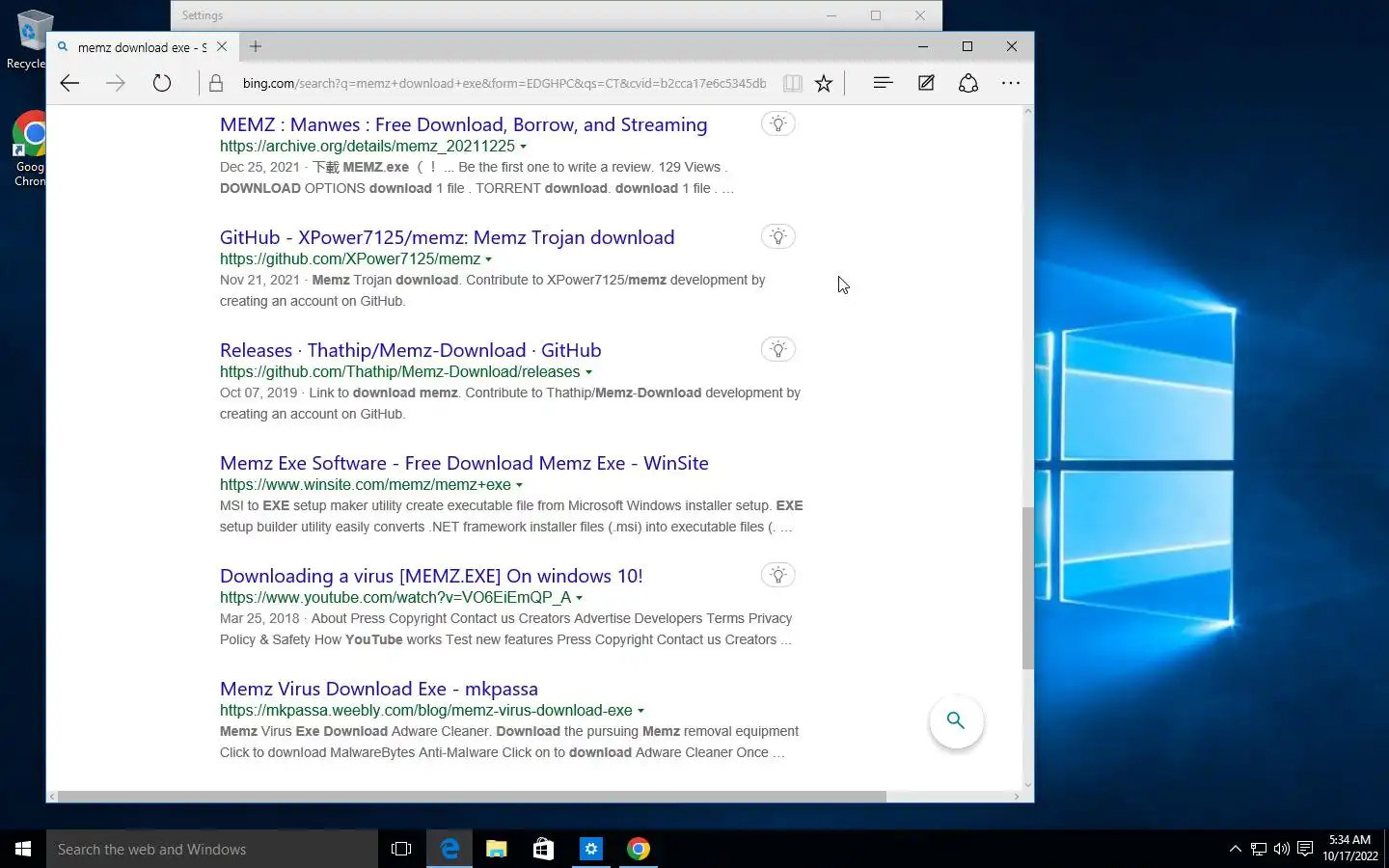Click Search the web and Windows box
The image size is (1389, 868).
[x=212, y=849]
